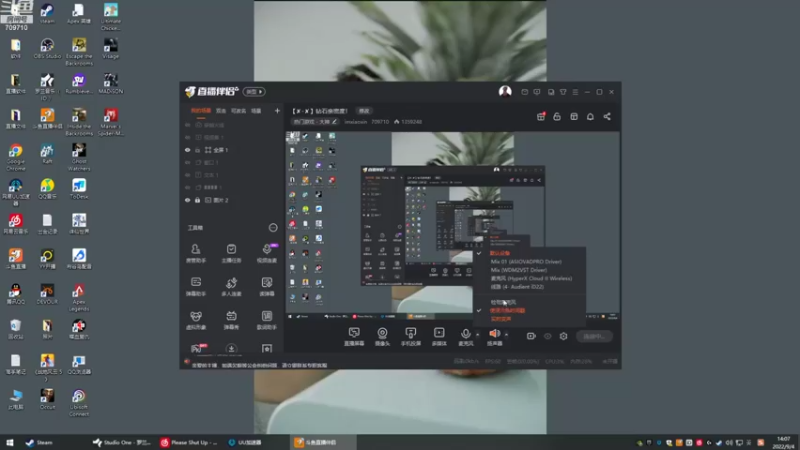Screen dimensions: 800x450
Task: Open the user avatar in title bar
Action: pyautogui.click(x=505, y=91)
